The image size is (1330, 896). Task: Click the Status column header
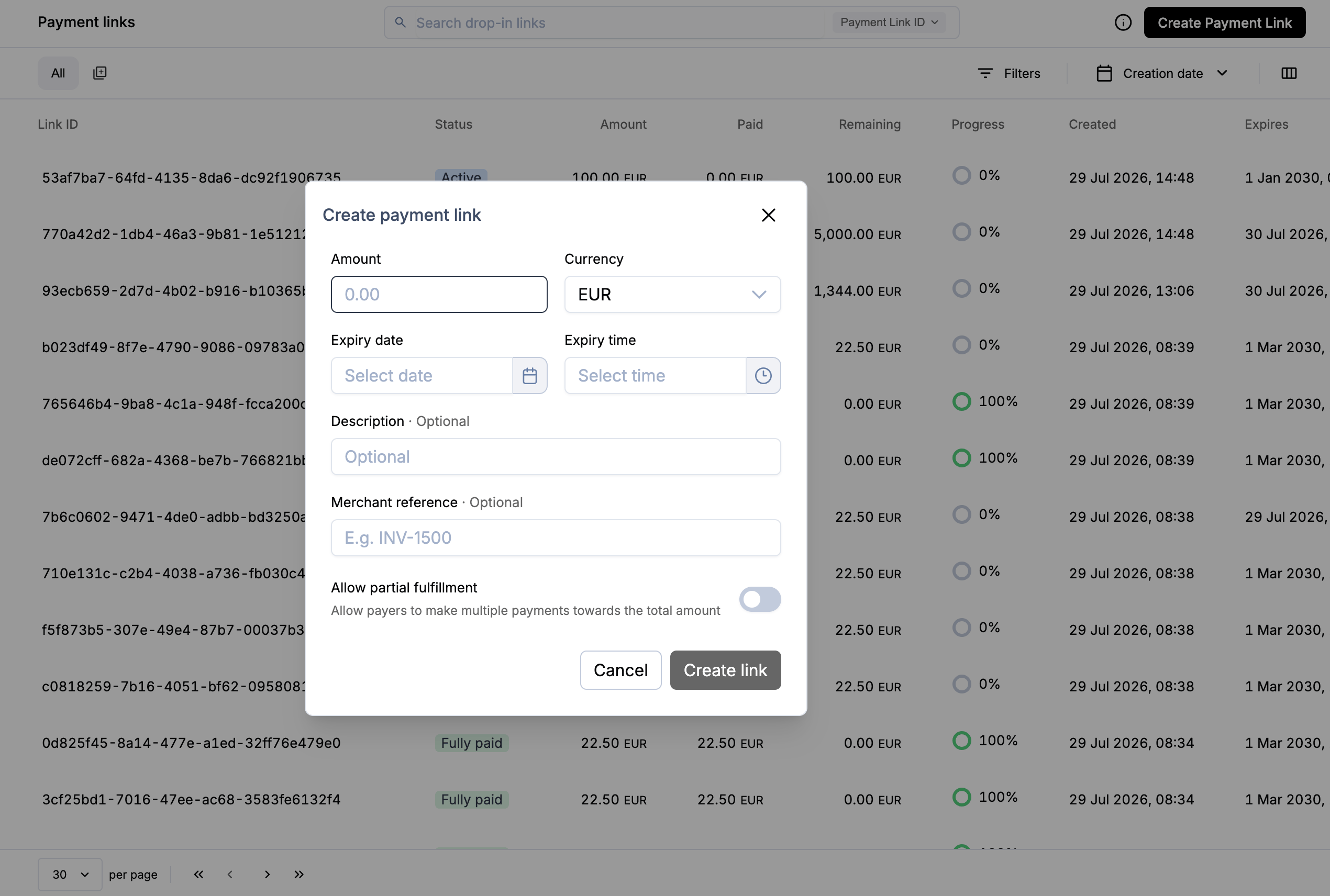pyautogui.click(x=453, y=124)
